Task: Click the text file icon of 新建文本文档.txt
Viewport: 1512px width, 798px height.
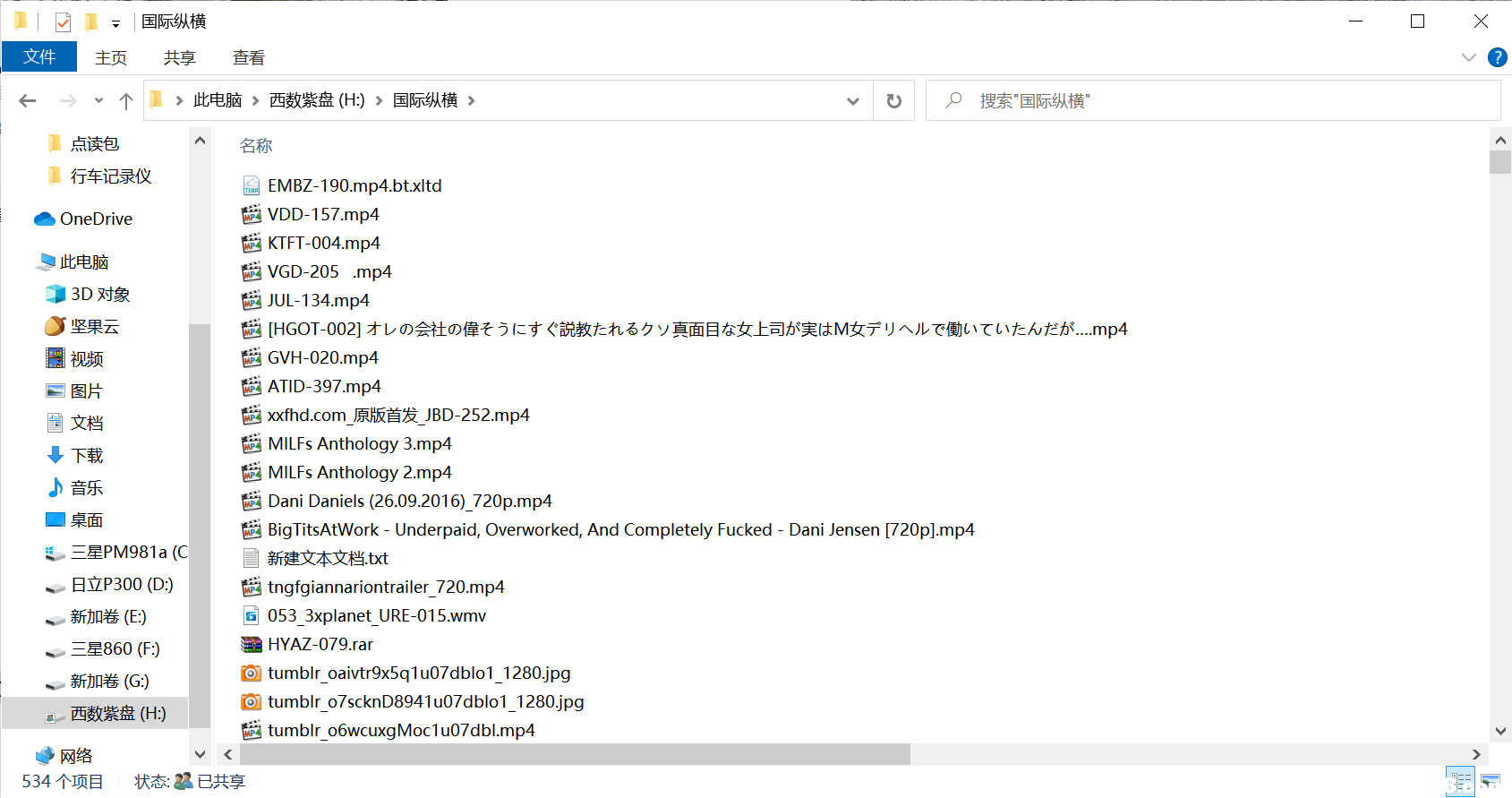Action: (252, 558)
